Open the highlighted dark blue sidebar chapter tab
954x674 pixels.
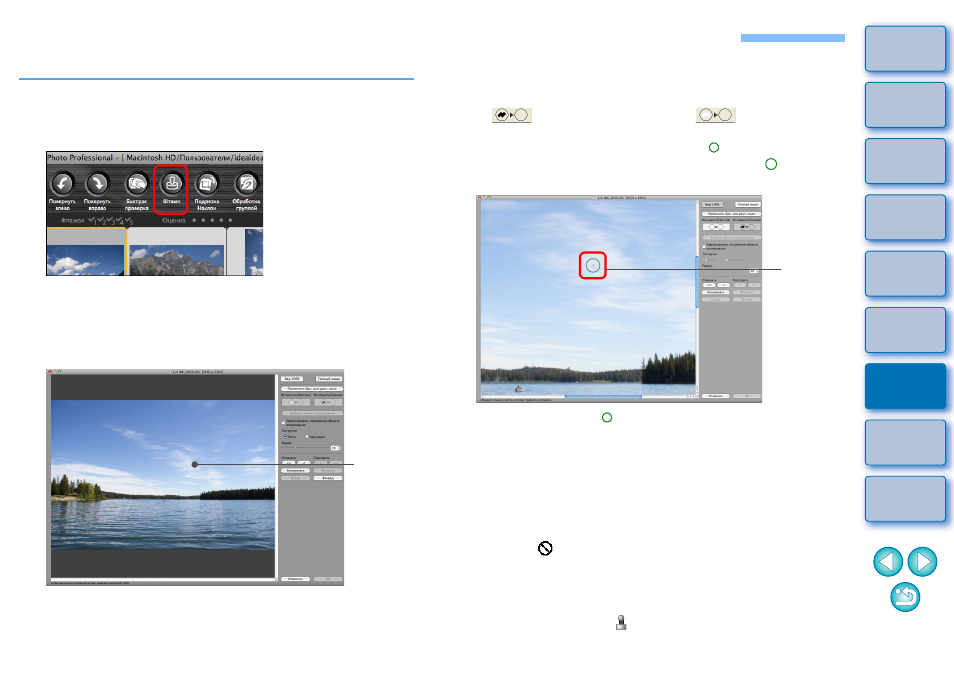905,386
